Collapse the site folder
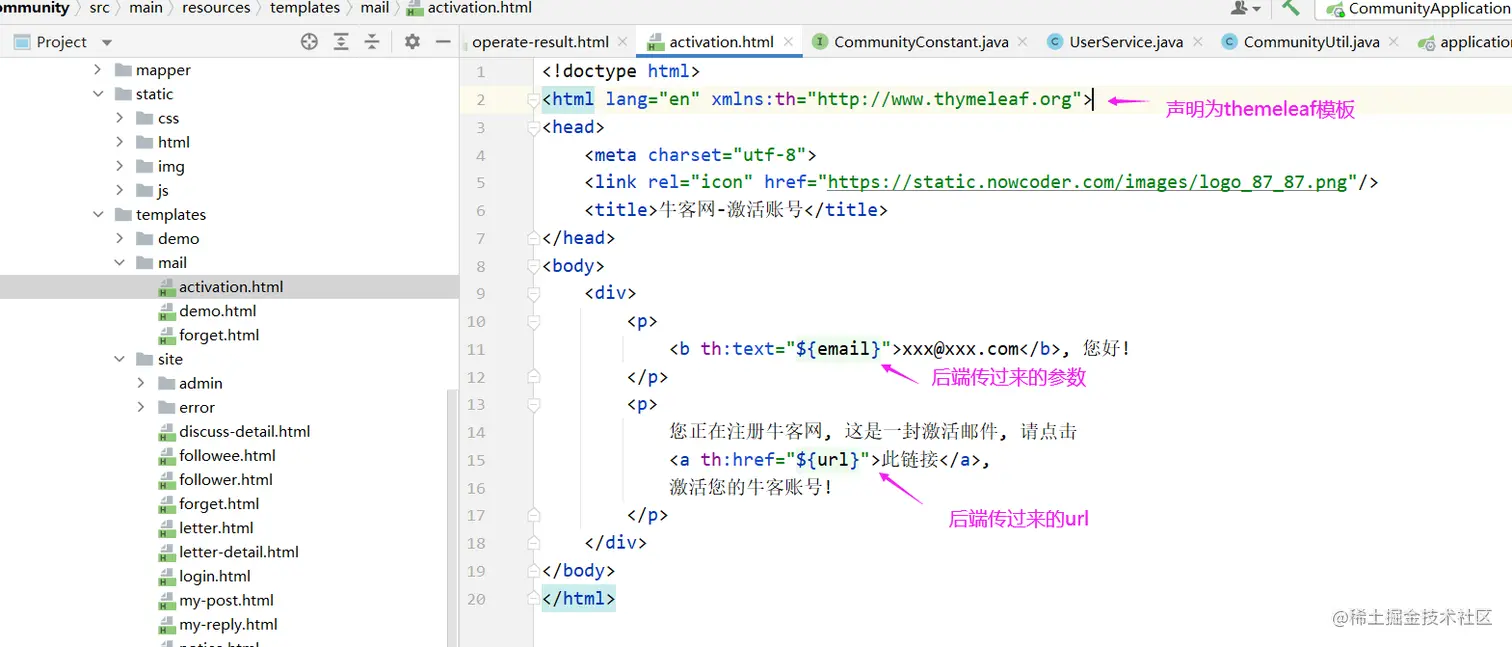The height and width of the screenshot is (647, 1512). (119, 359)
